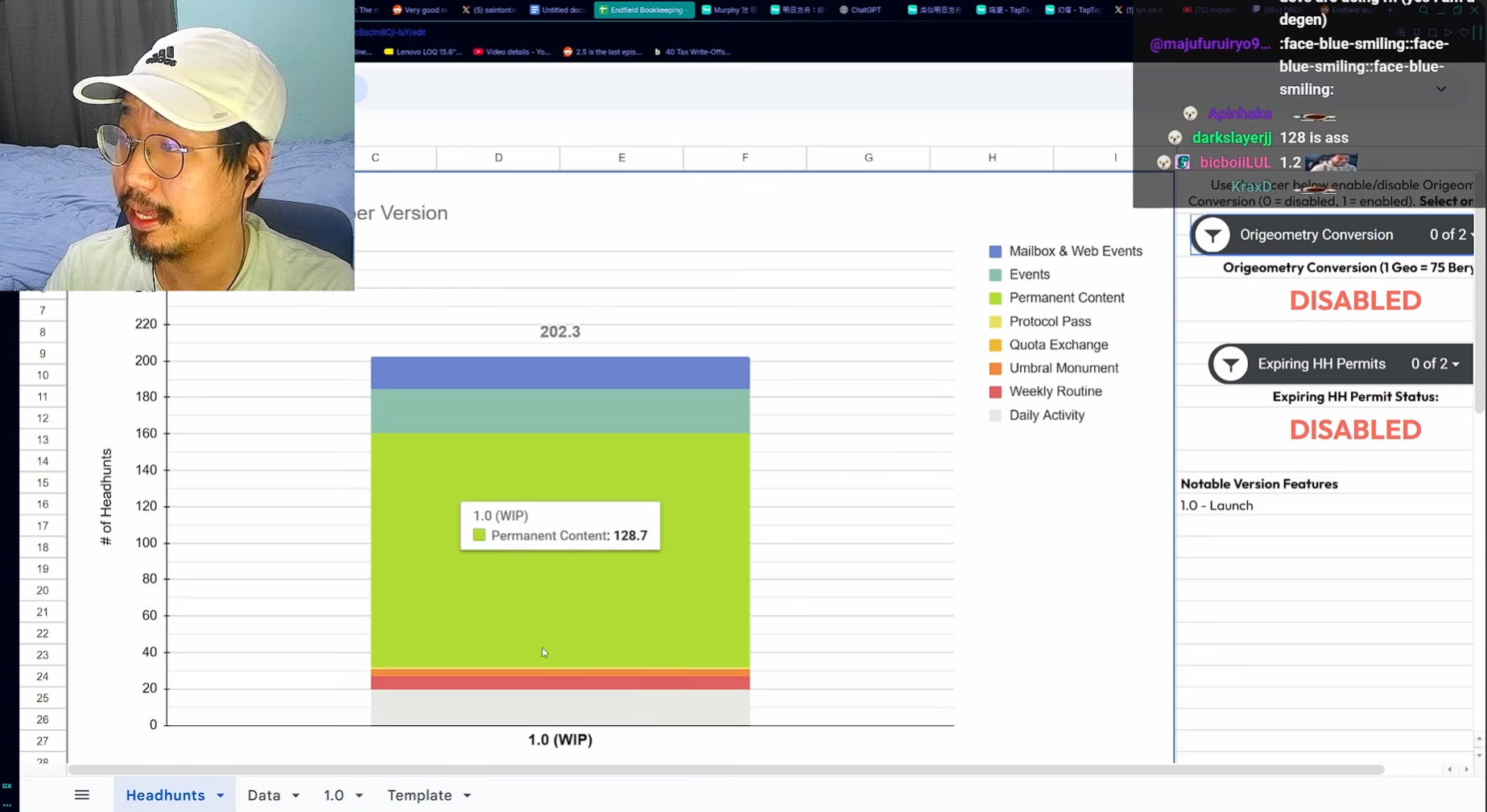Switch to the Headhunts sheet tab

[x=165, y=795]
